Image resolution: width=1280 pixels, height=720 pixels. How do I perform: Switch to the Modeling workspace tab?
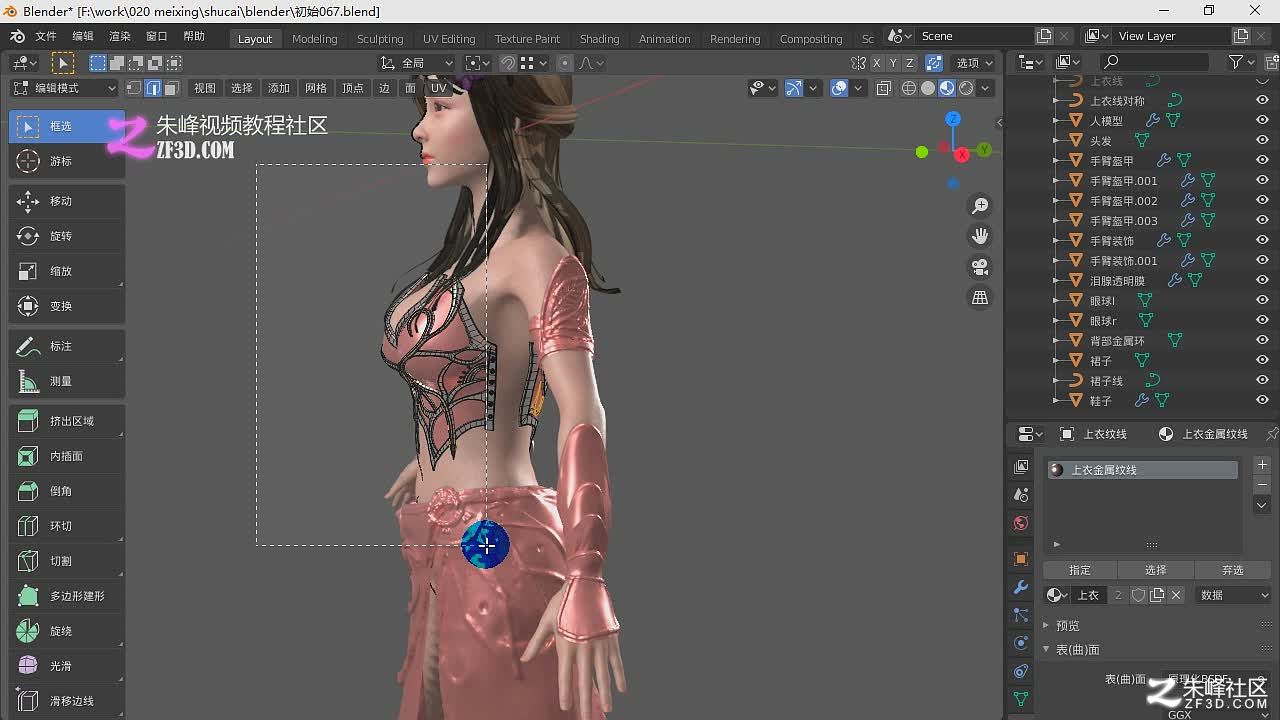315,39
